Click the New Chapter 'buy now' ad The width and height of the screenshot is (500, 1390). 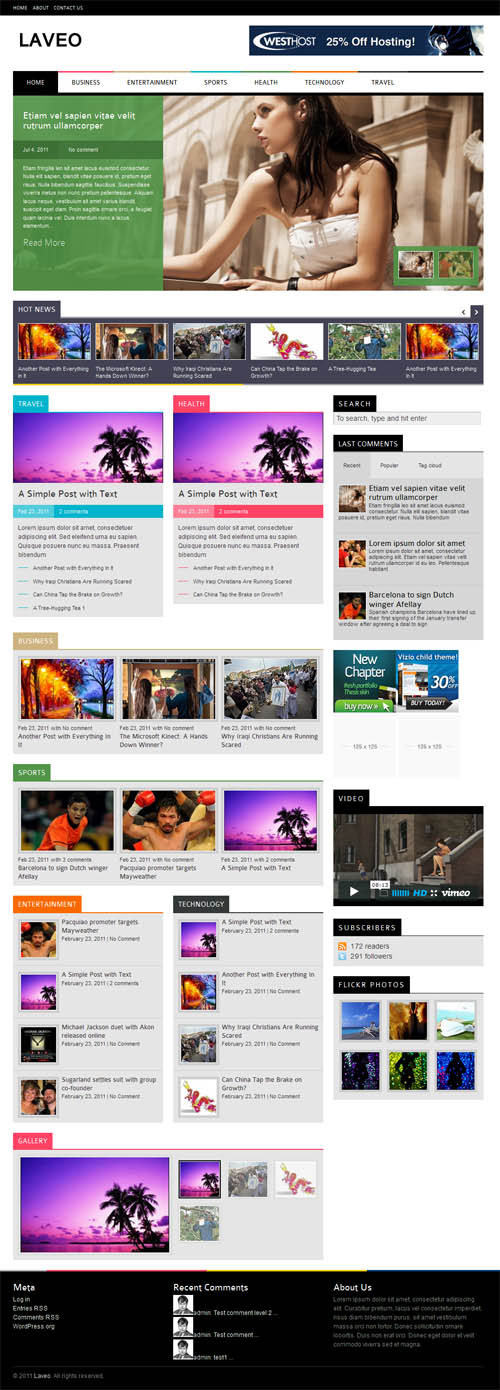(x=364, y=681)
